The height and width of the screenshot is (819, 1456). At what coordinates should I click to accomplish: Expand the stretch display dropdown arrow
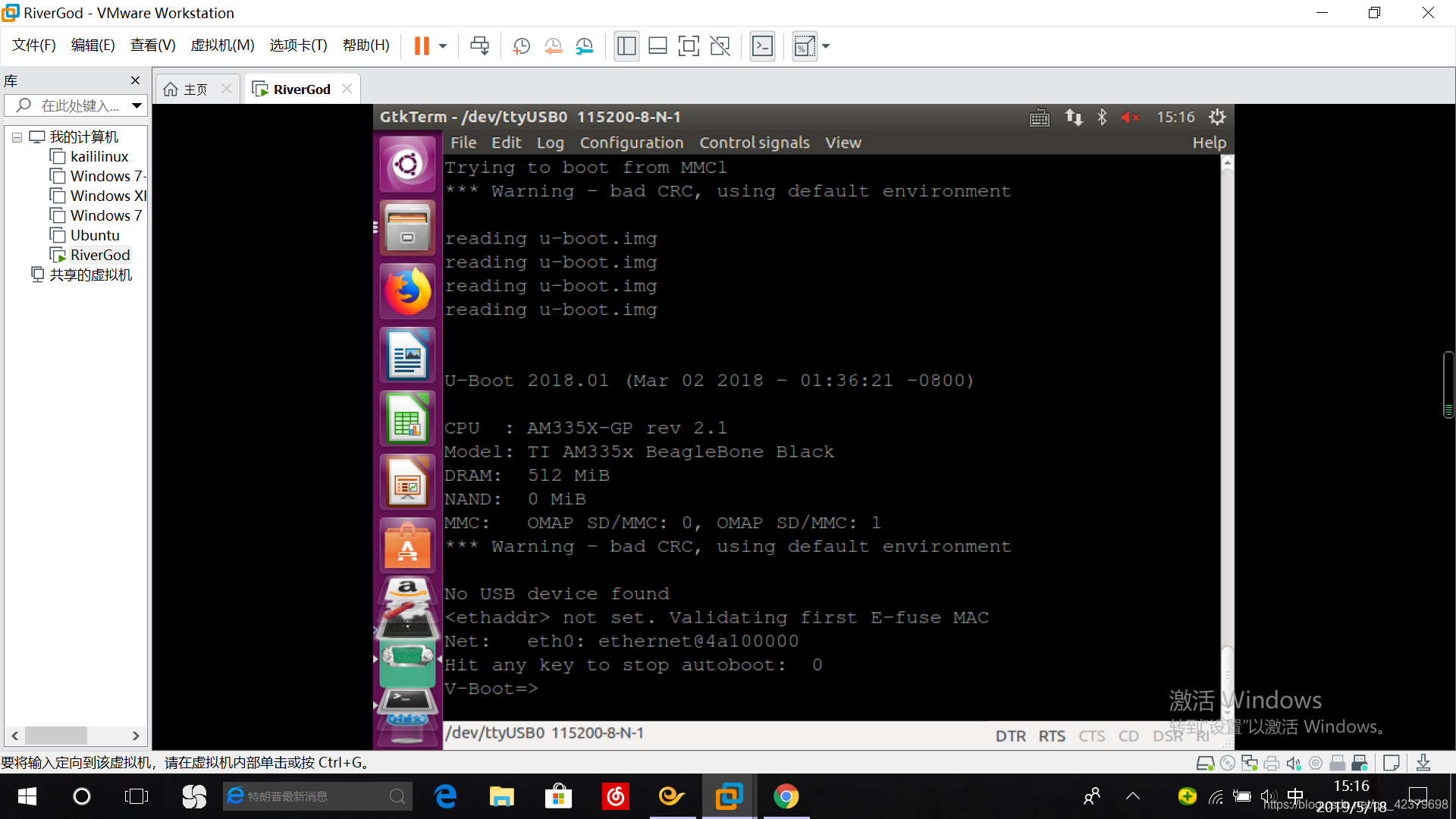[826, 46]
